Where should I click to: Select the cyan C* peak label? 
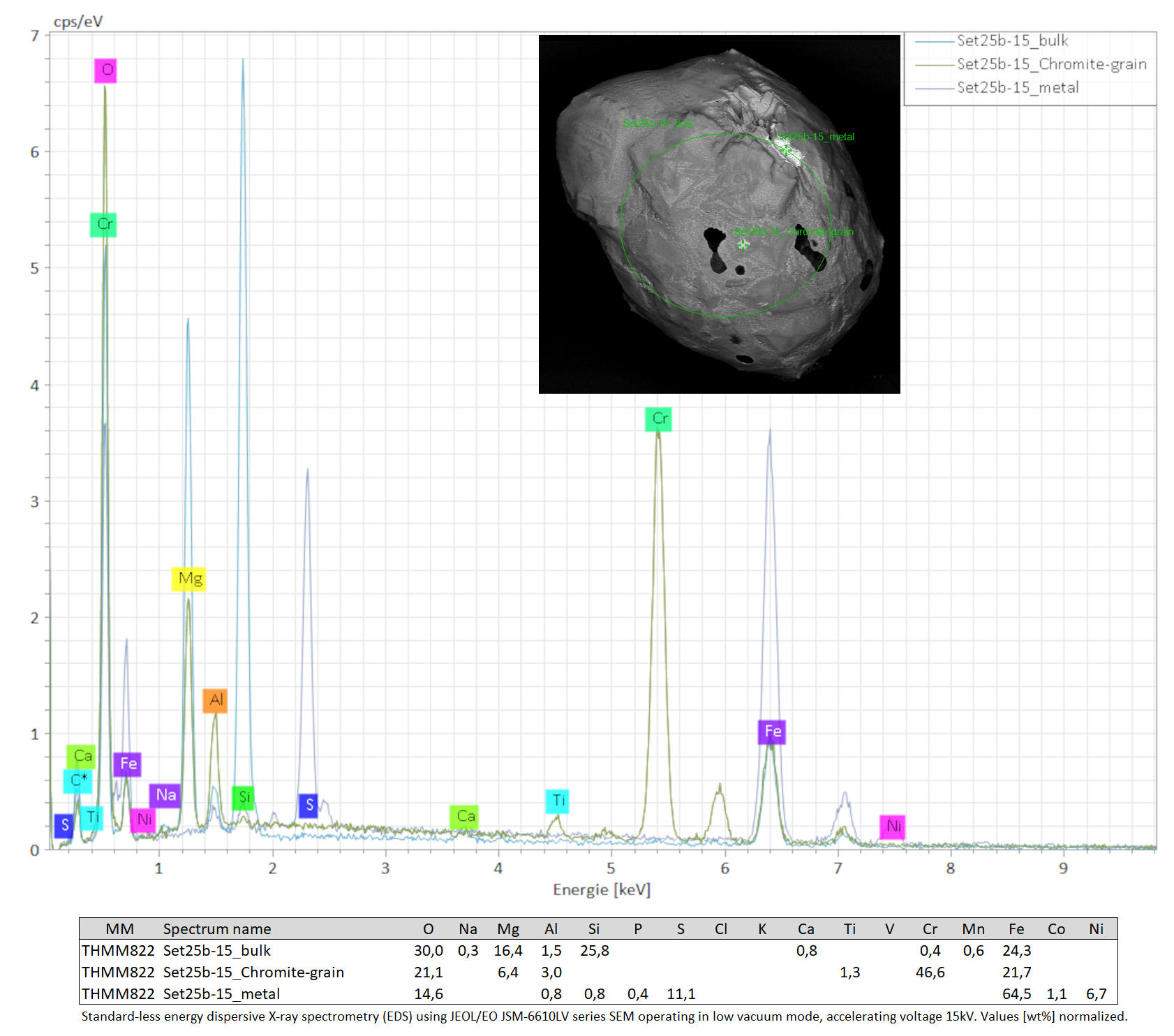77,780
